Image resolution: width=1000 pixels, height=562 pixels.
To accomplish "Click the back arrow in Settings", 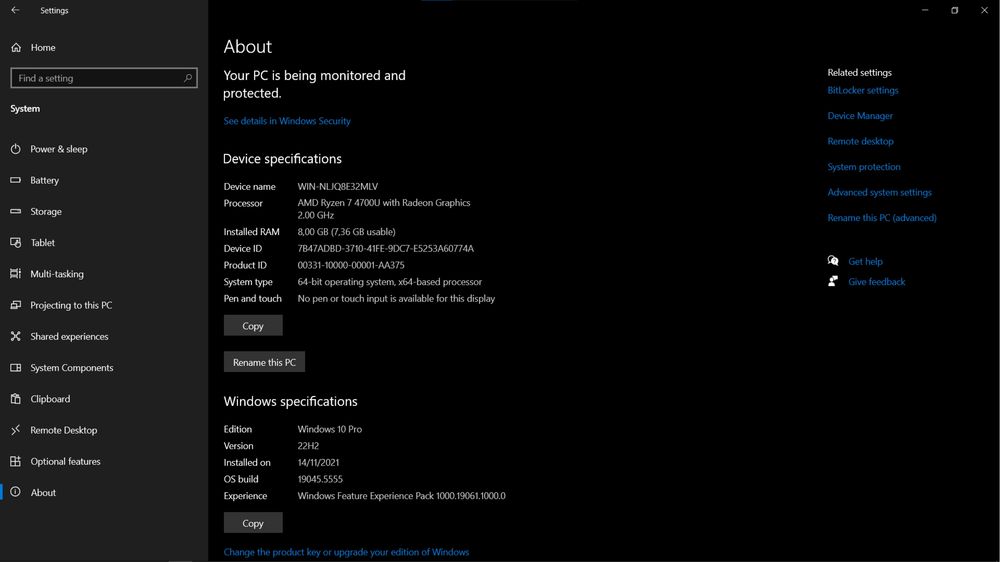I will tap(15, 10).
